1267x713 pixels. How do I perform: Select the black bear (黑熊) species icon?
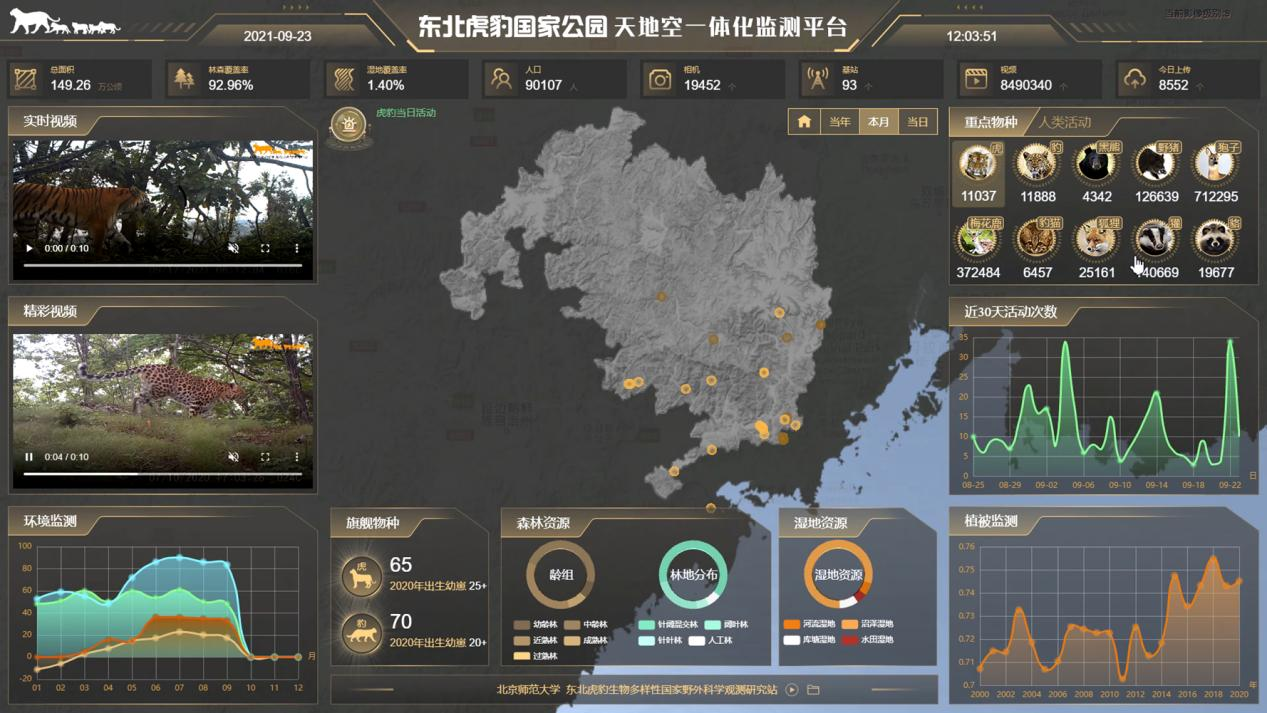[x=1096, y=164]
